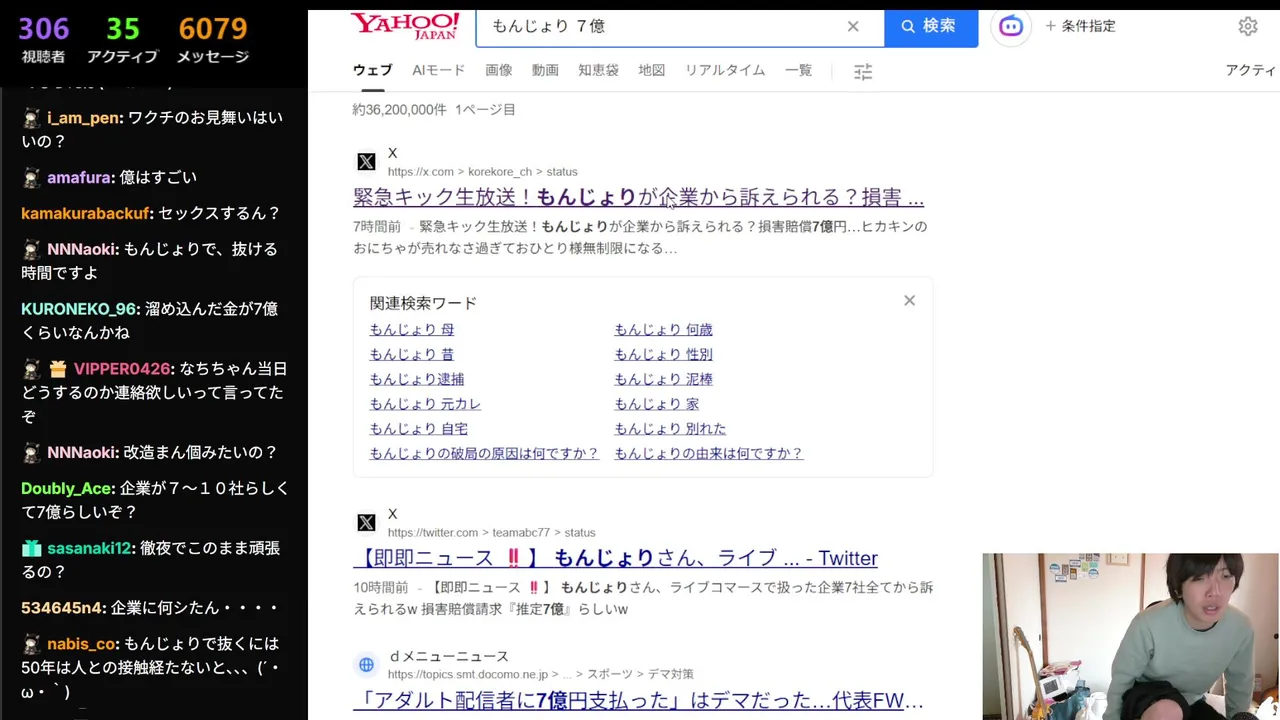
Task: Click the Yahoo! Japan logo
Action: tap(405, 24)
